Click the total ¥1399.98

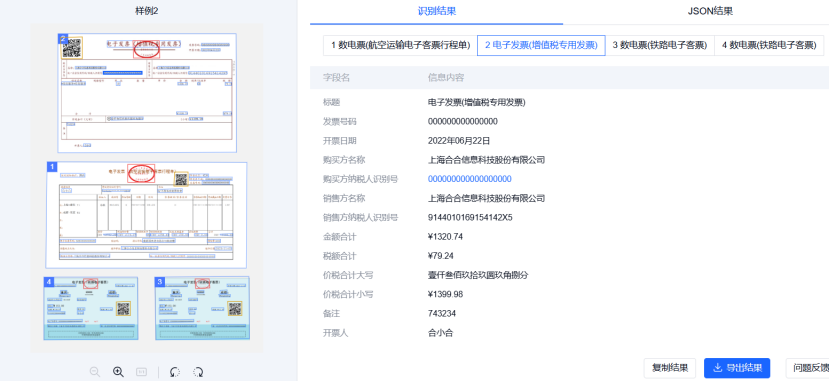click(445, 294)
